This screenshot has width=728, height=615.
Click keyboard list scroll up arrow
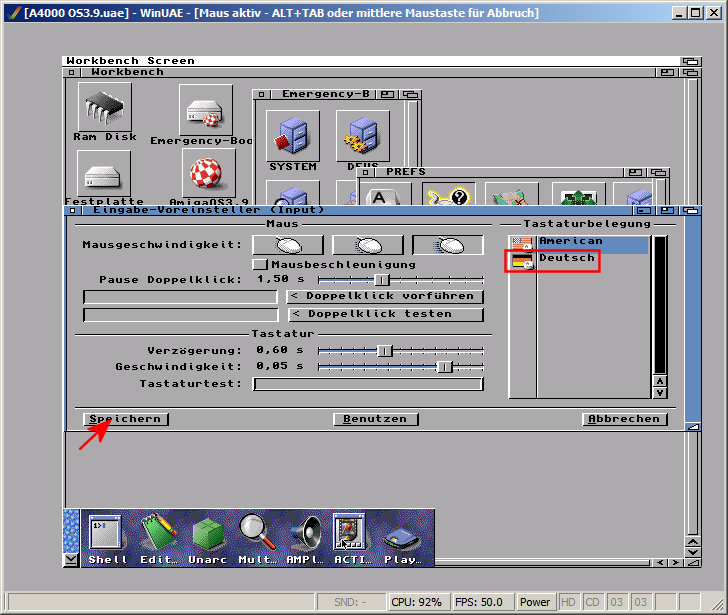[x=660, y=381]
